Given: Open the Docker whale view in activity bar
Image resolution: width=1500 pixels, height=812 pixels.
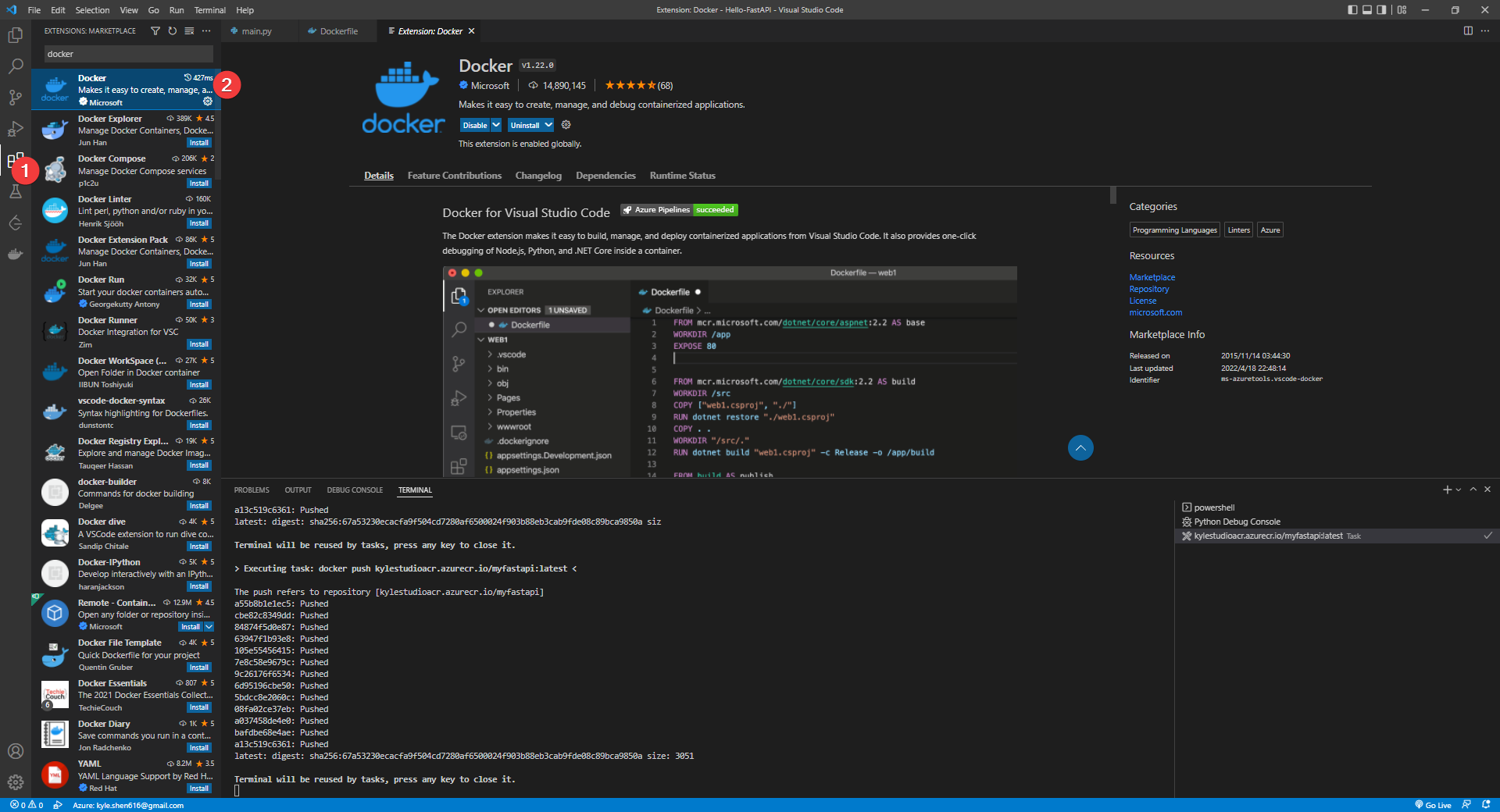Looking at the screenshot, I should (15, 254).
